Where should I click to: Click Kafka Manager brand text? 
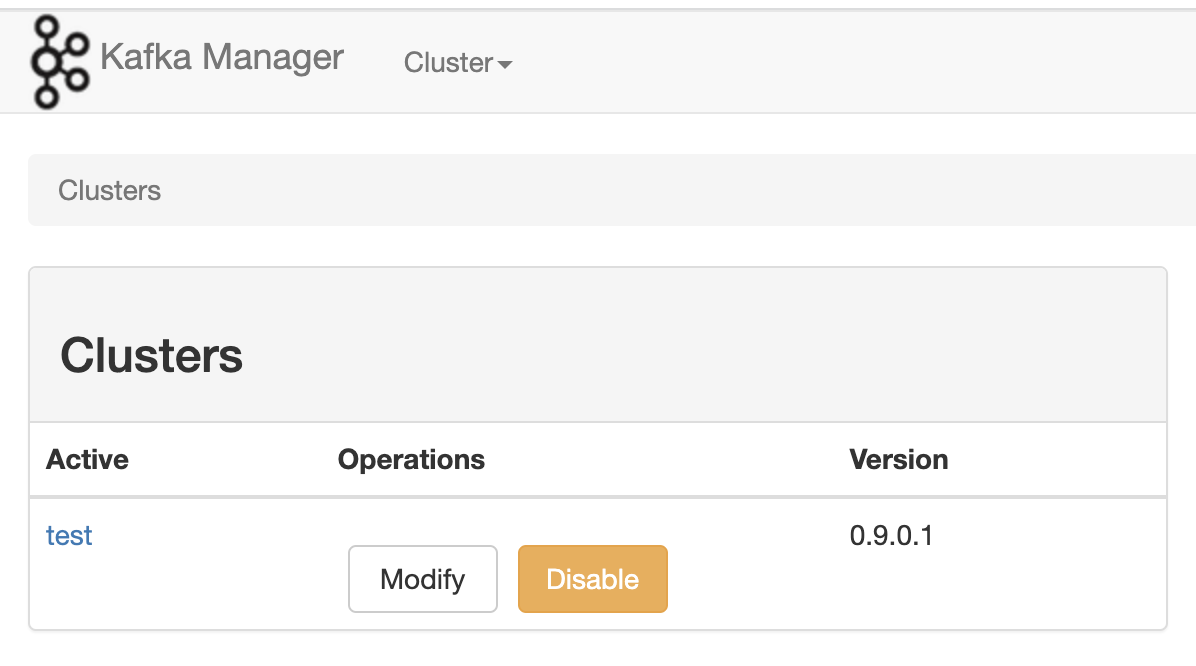(221, 57)
